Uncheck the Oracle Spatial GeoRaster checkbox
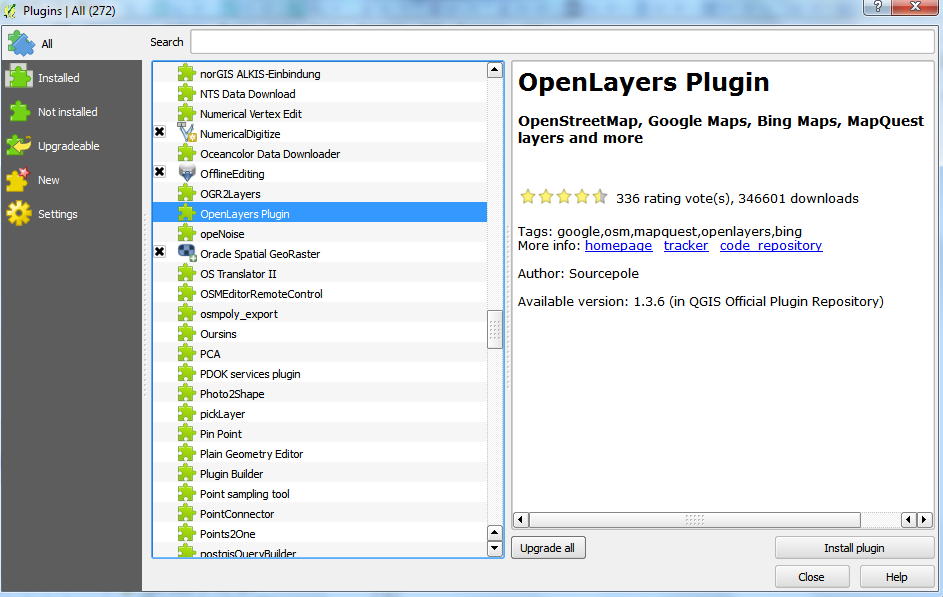 point(159,251)
